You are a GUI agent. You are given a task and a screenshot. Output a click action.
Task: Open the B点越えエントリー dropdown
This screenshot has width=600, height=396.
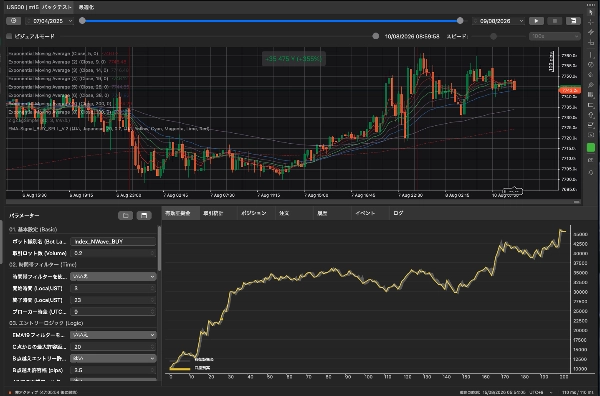[x=113, y=359]
